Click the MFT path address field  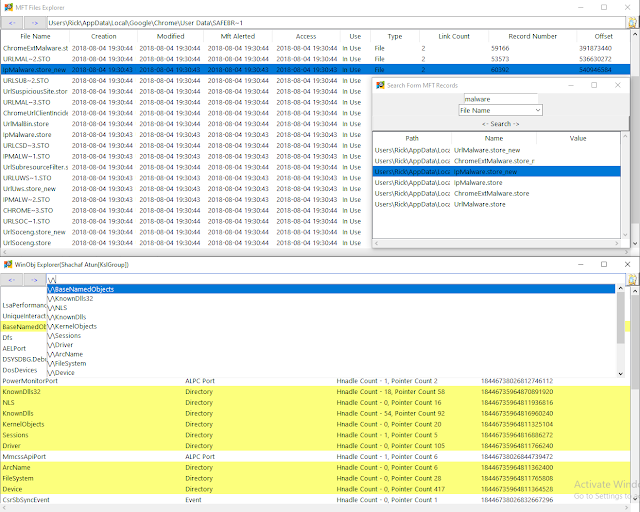336,23
